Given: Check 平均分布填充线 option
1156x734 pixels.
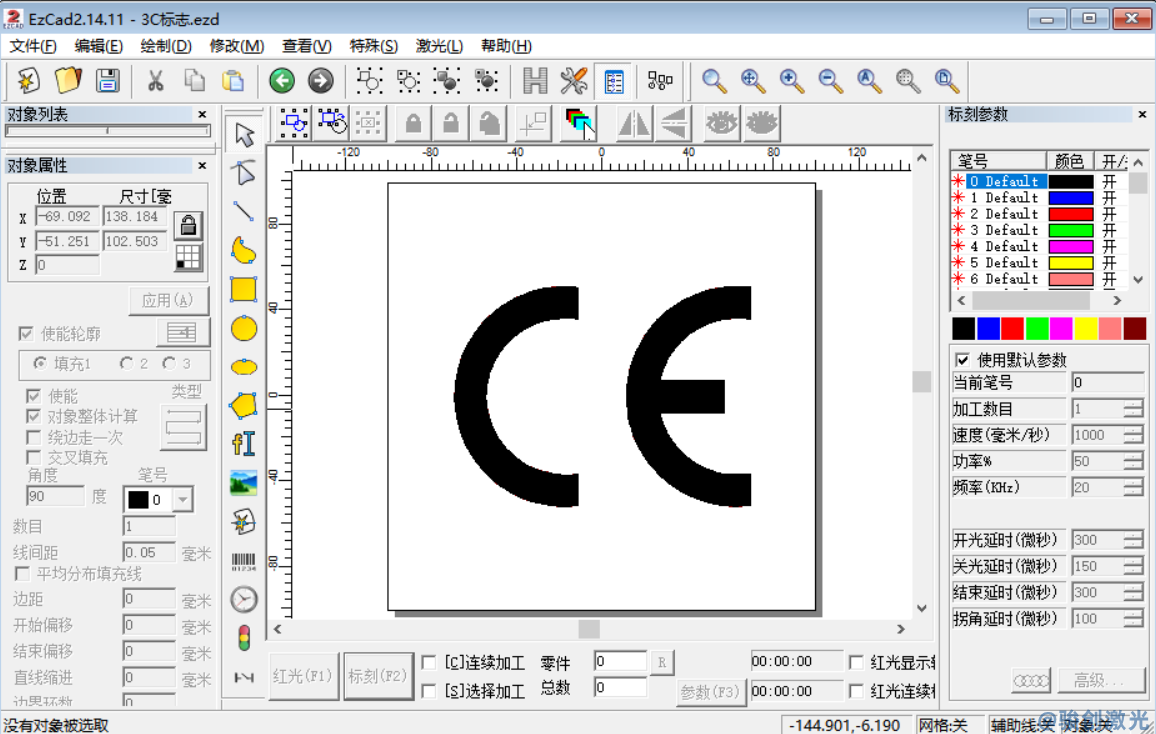Looking at the screenshot, I should (22, 573).
